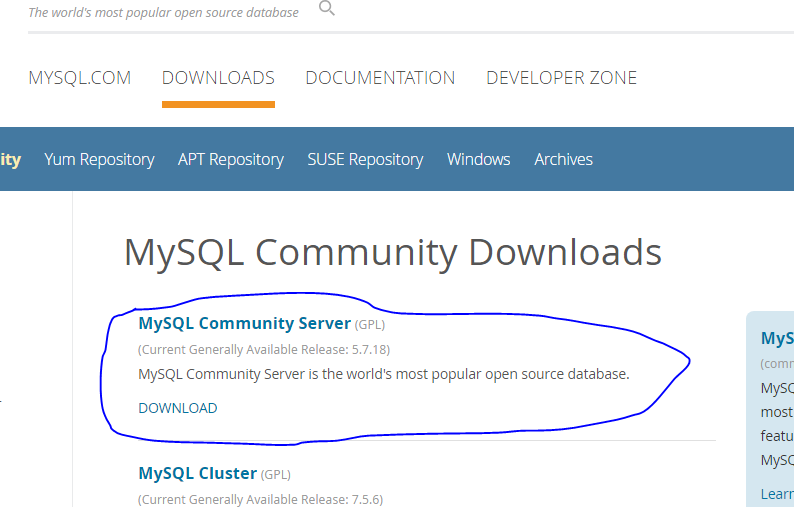
Task: Open the MySQL Community Server title link
Action: [245, 323]
